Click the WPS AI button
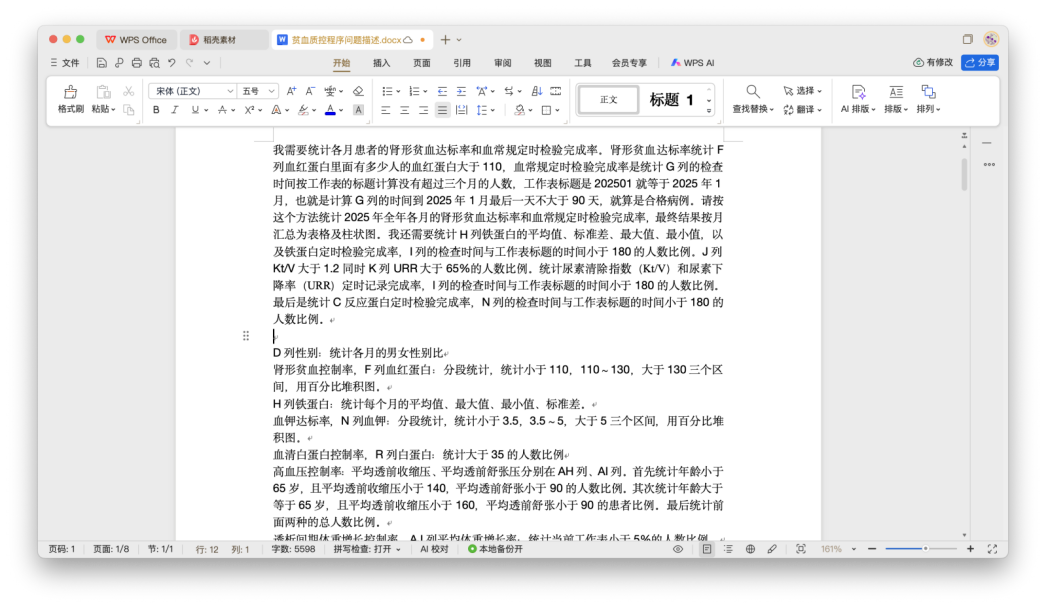This screenshot has height=608, width=1046. pyautogui.click(x=692, y=63)
